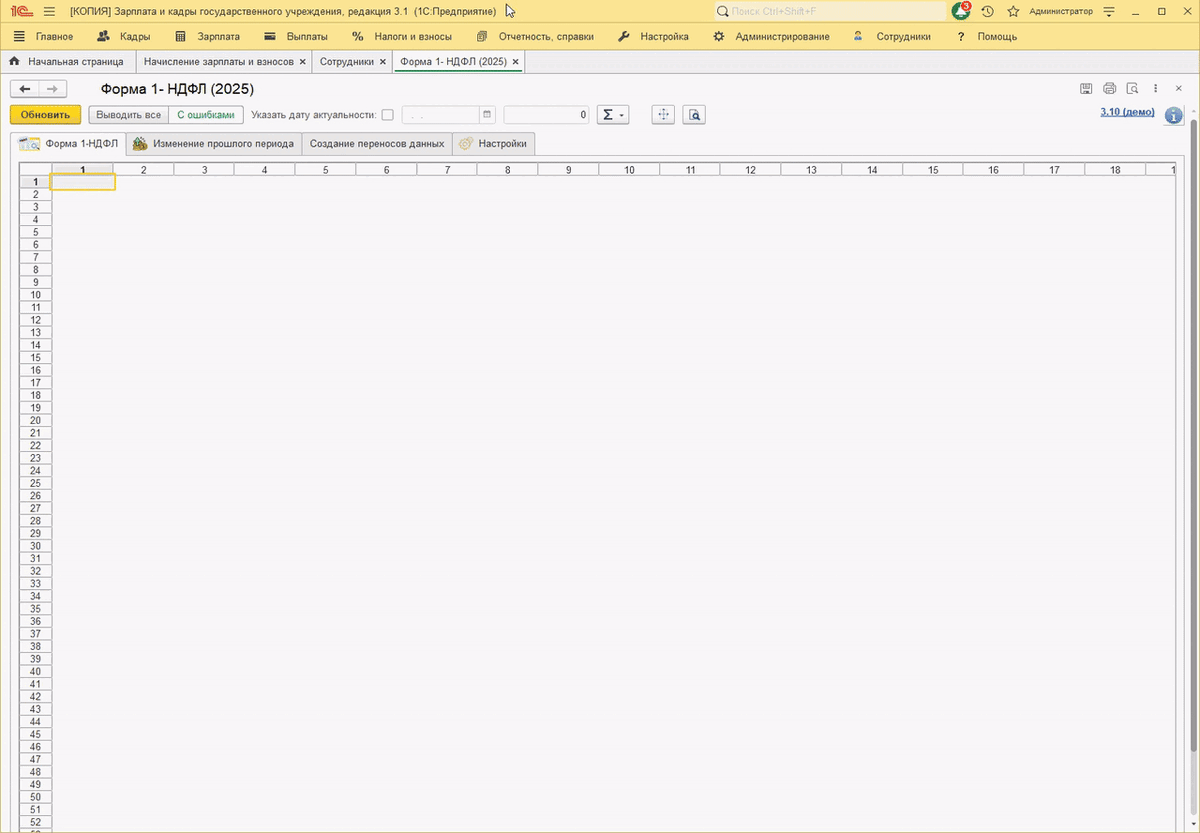Print with the printer icon
This screenshot has height=833, width=1200.
tap(1109, 89)
